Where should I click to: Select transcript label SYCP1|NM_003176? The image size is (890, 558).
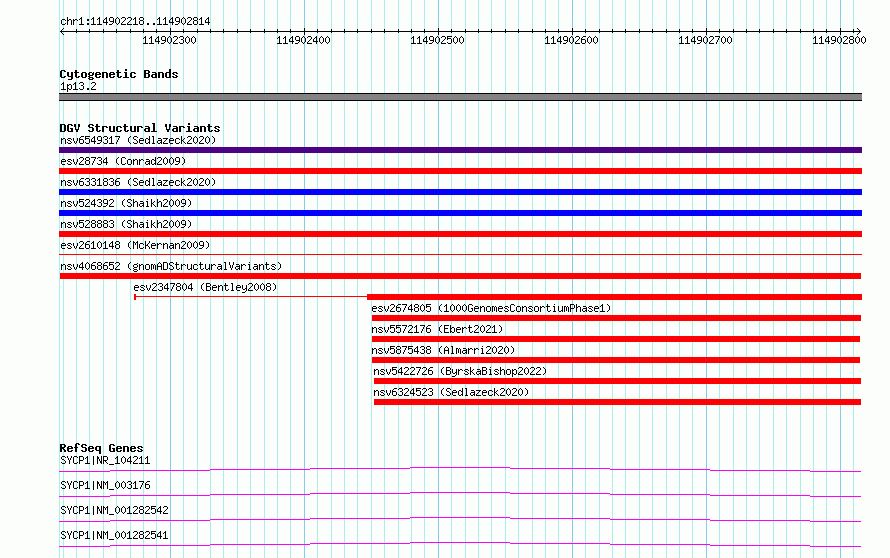pos(105,485)
